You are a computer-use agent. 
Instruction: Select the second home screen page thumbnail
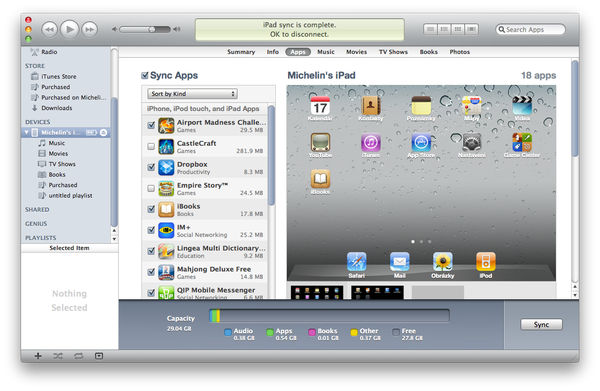tap(377, 292)
